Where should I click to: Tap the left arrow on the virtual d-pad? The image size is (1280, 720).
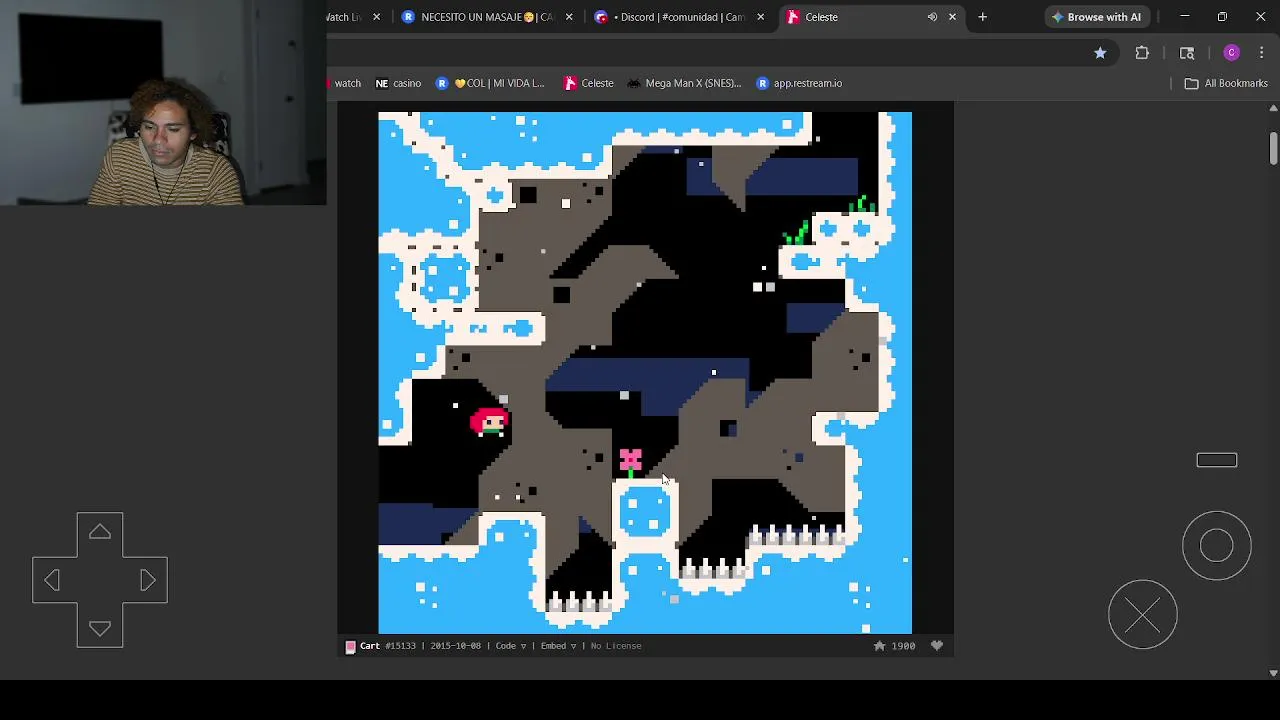pyautogui.click(x=52, y=580)
